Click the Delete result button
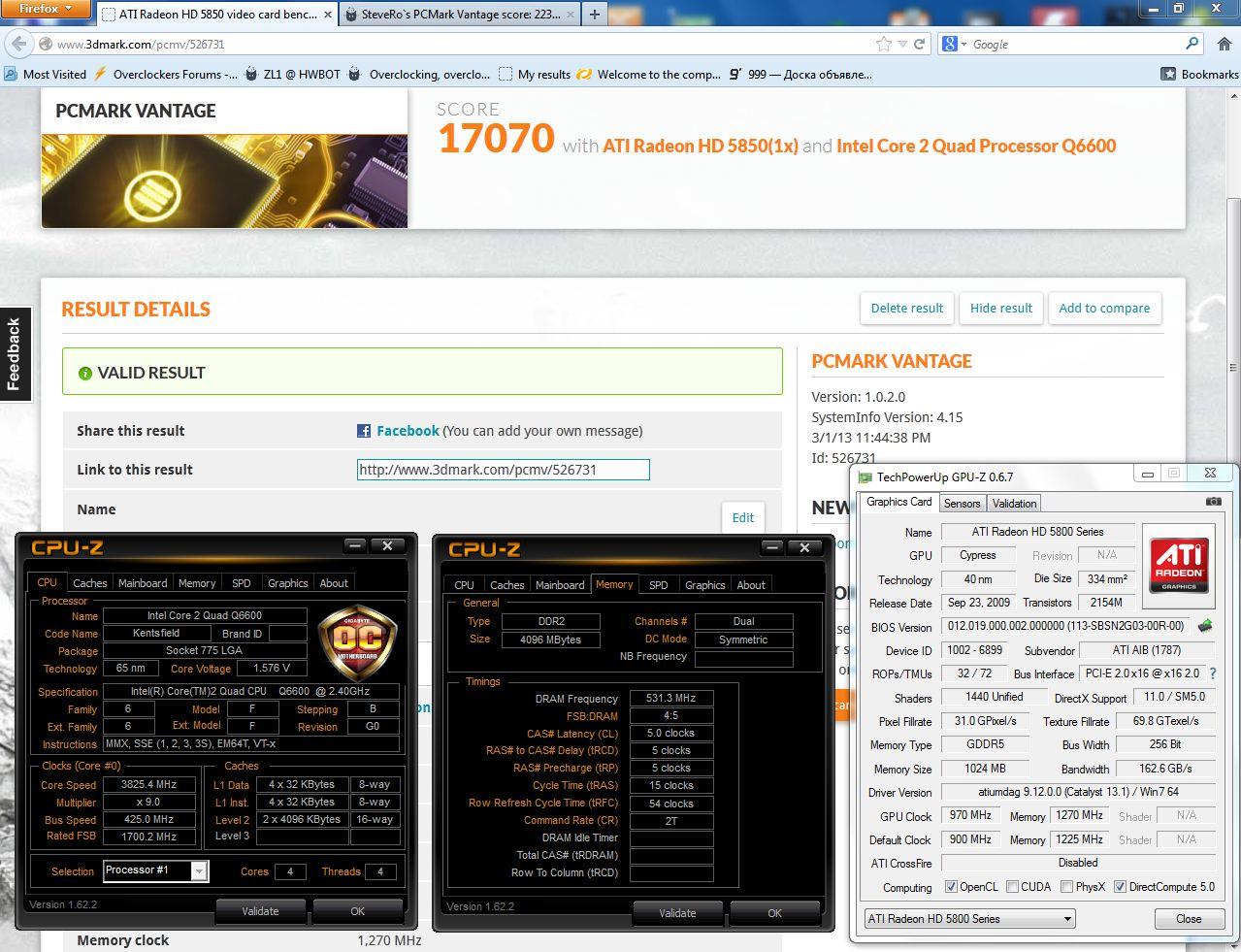Viewport: 1241px width, 952px height. [907, 308]
